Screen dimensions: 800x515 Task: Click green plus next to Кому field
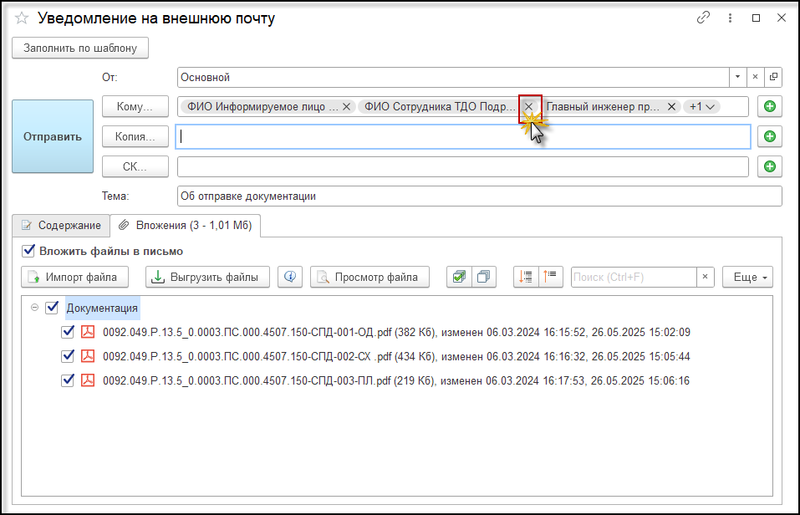(769, 106)
